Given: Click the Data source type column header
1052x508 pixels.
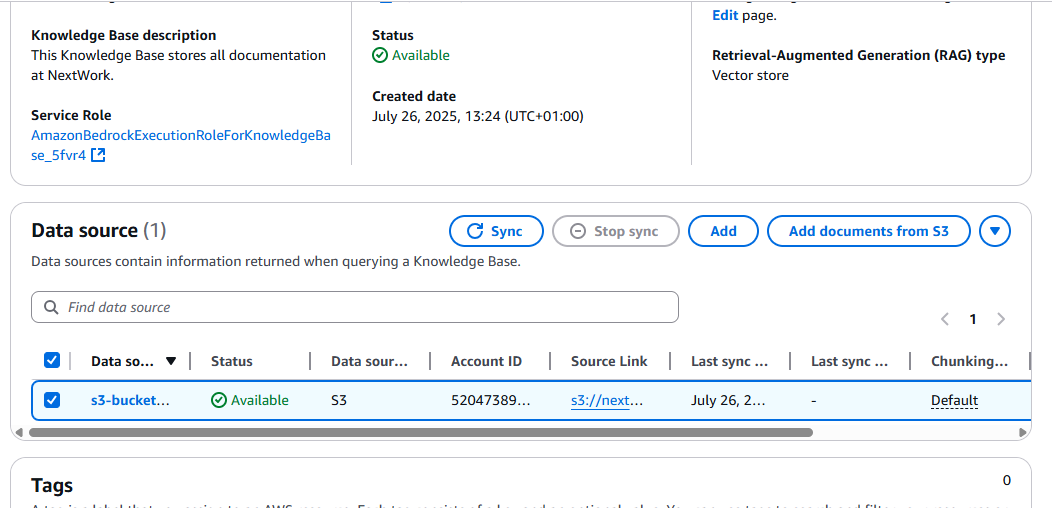Looking at the screenshot, I should pyautogui.click(x=370, y=361).
